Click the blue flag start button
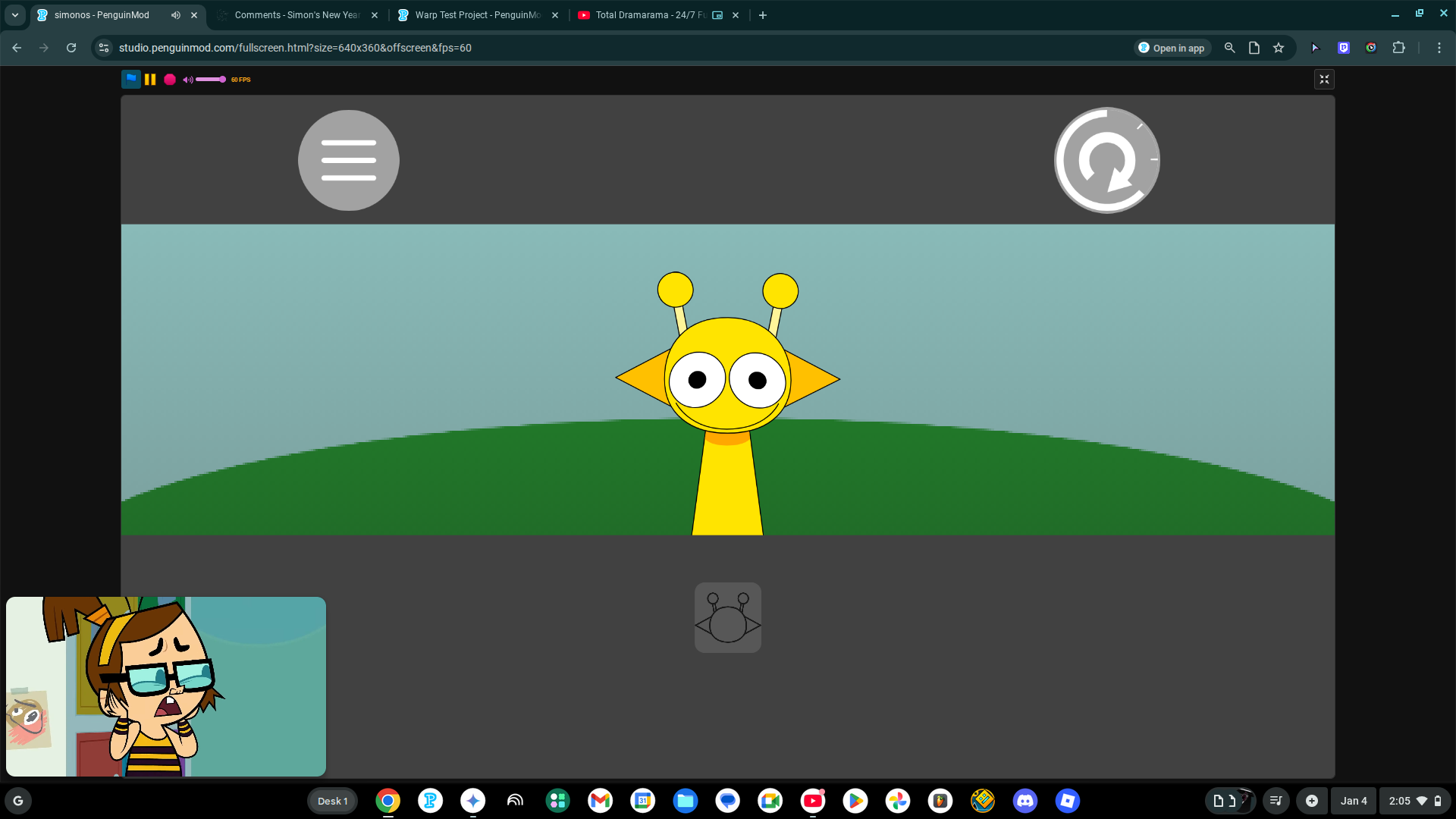This screenshot has width=1456, height=819. (130, 79)
